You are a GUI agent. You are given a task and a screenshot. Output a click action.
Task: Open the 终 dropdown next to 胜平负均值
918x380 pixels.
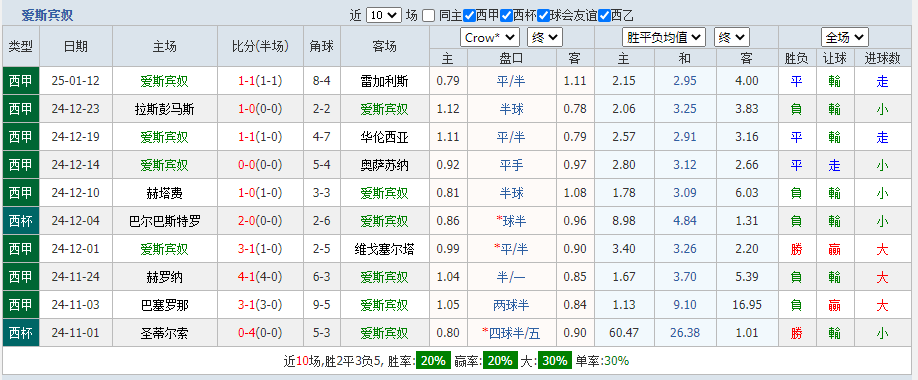pyautogui.click(x=732, y=37)
